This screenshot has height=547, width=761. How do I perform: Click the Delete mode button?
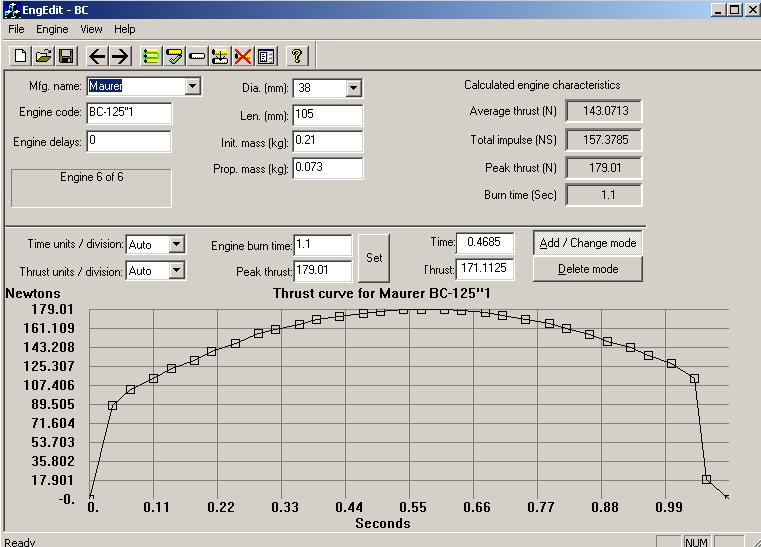[x=588, y=269]
